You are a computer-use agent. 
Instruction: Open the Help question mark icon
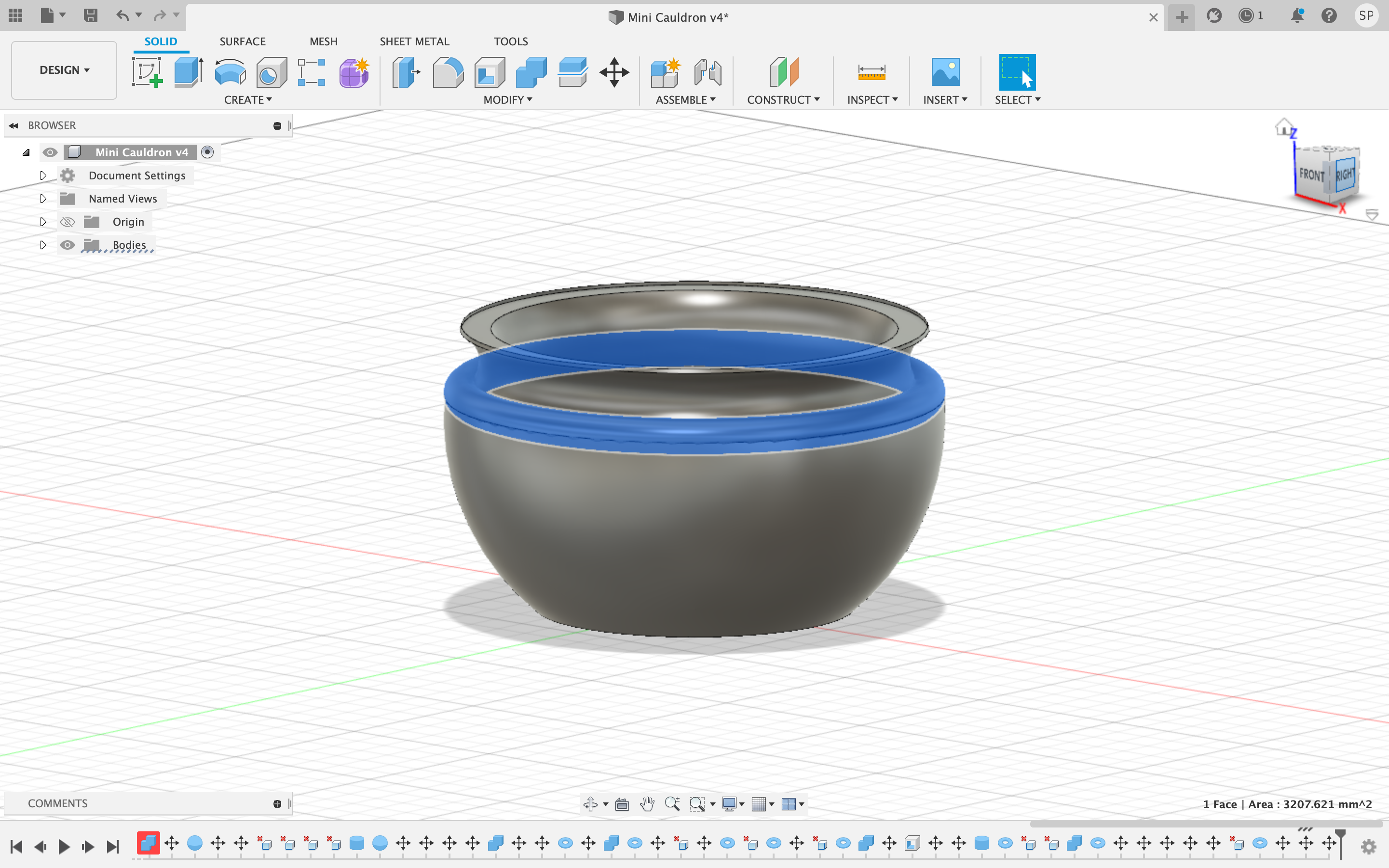pos(1329,15)
